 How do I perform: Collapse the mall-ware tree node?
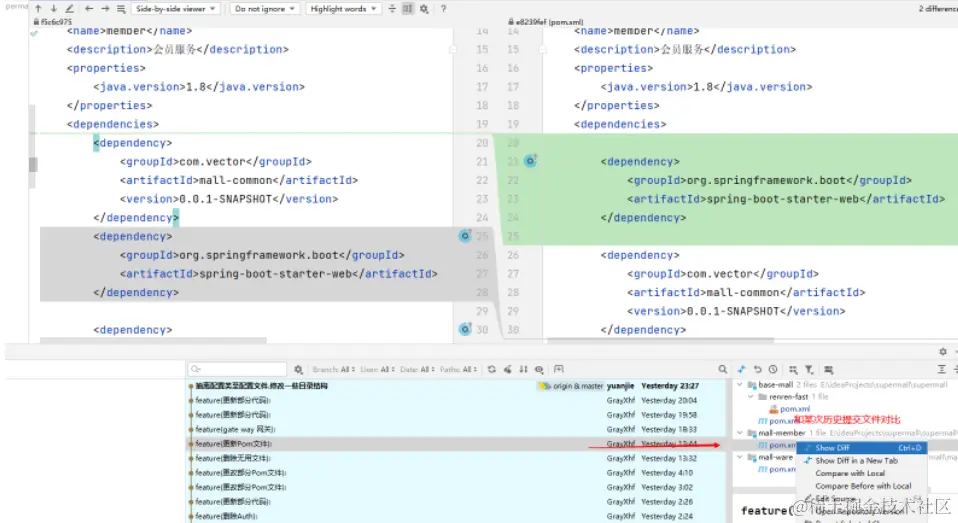tap(740, 457)
